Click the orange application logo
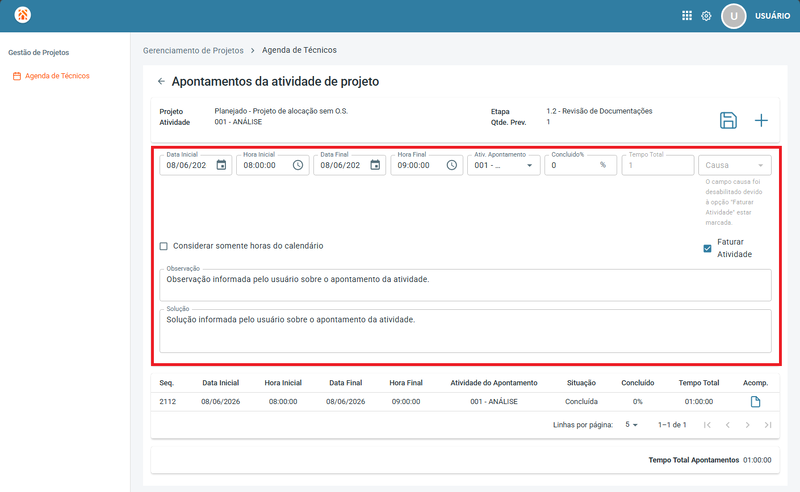 tap(22, 15)
